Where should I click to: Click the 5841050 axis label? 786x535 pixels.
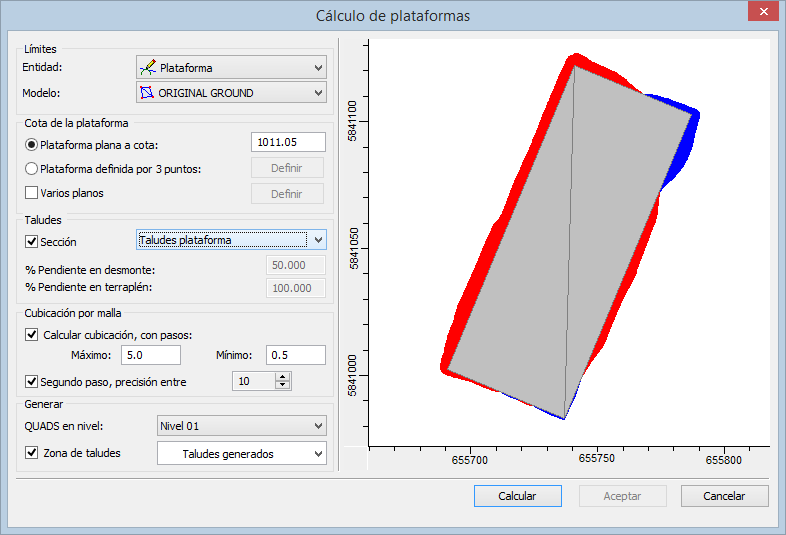pos(353,249)
